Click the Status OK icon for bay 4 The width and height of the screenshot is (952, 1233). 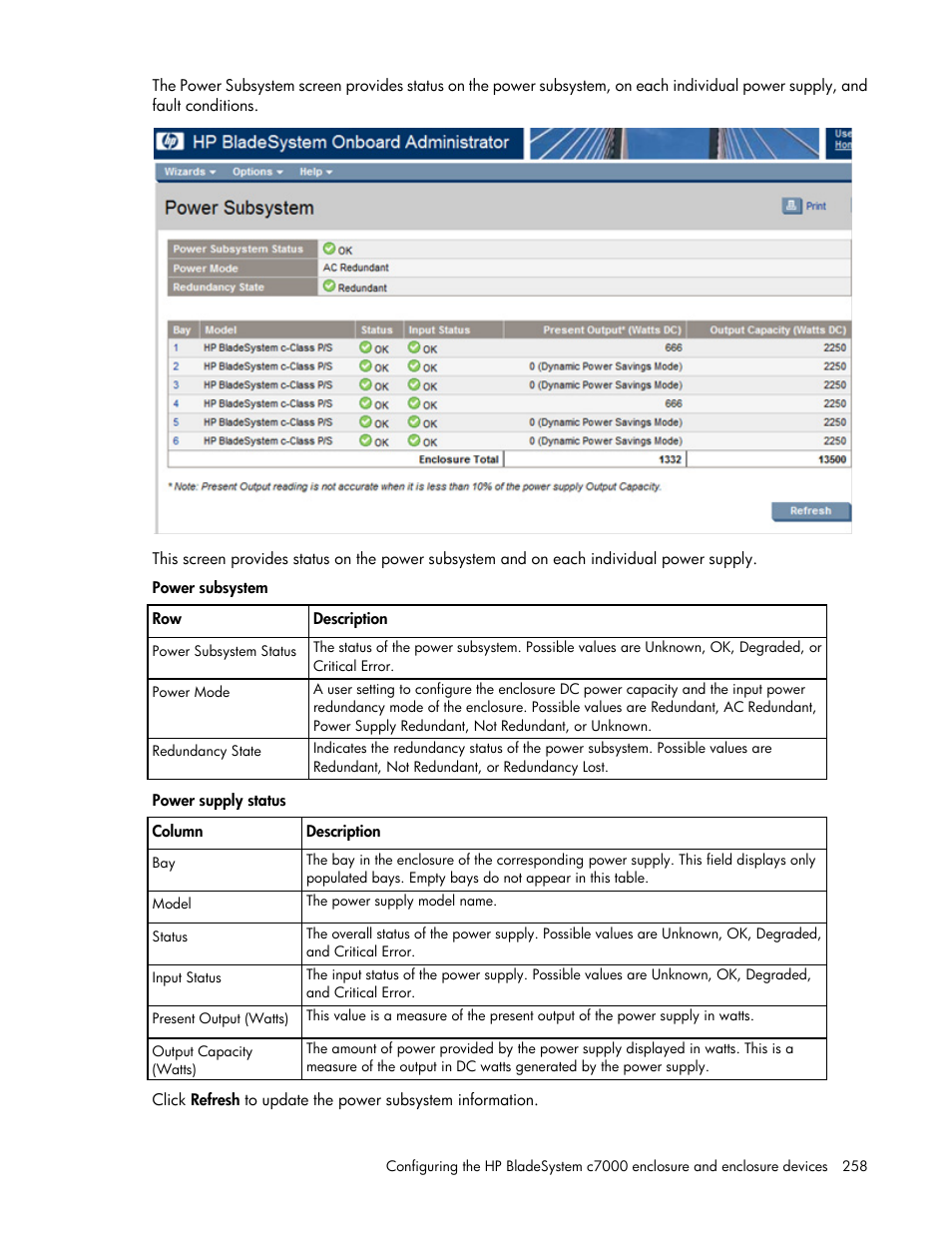point(366,403)
